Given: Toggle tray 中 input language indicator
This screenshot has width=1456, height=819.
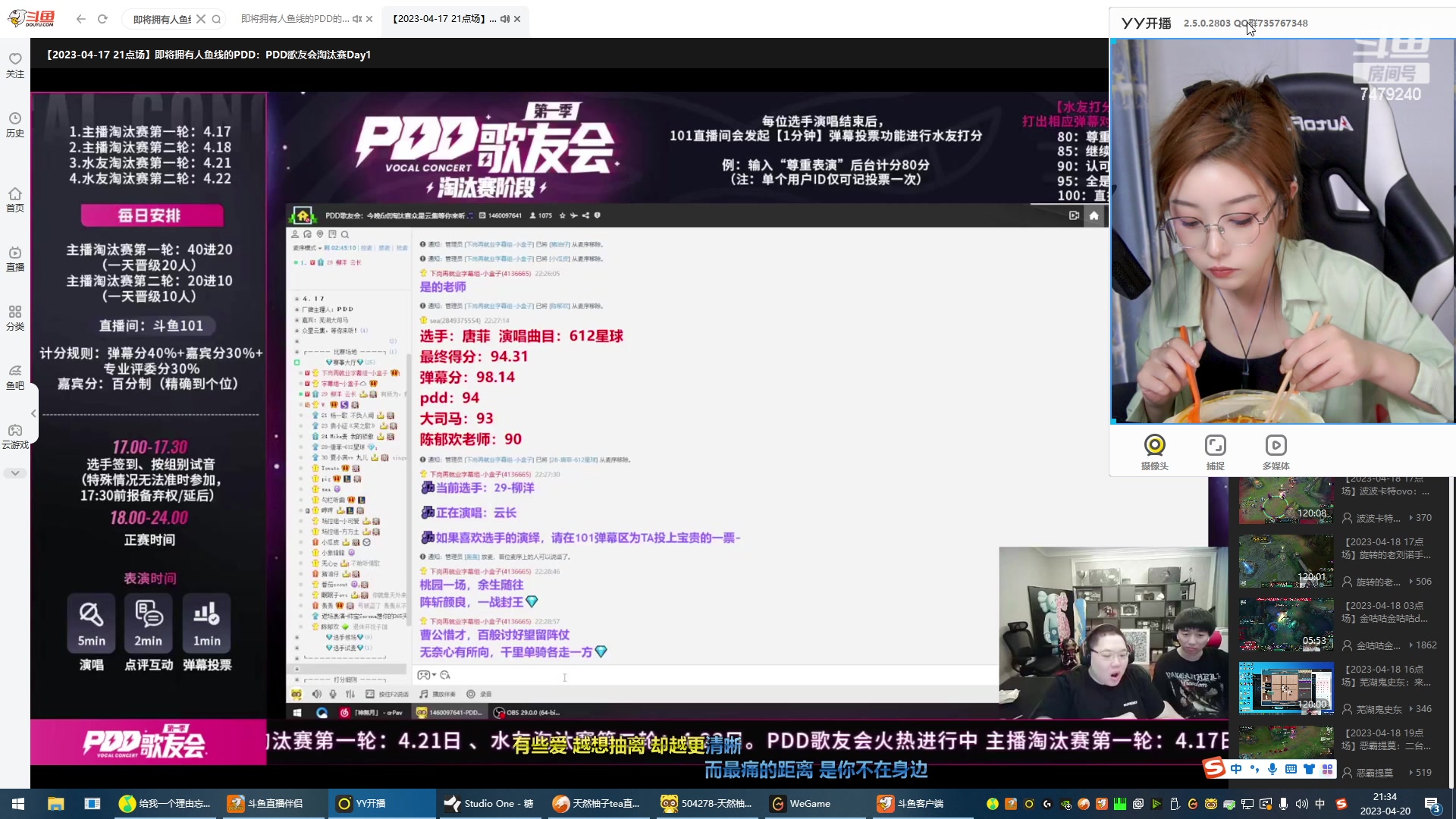Looking at the screenshot, I should tap(1319, 804).
